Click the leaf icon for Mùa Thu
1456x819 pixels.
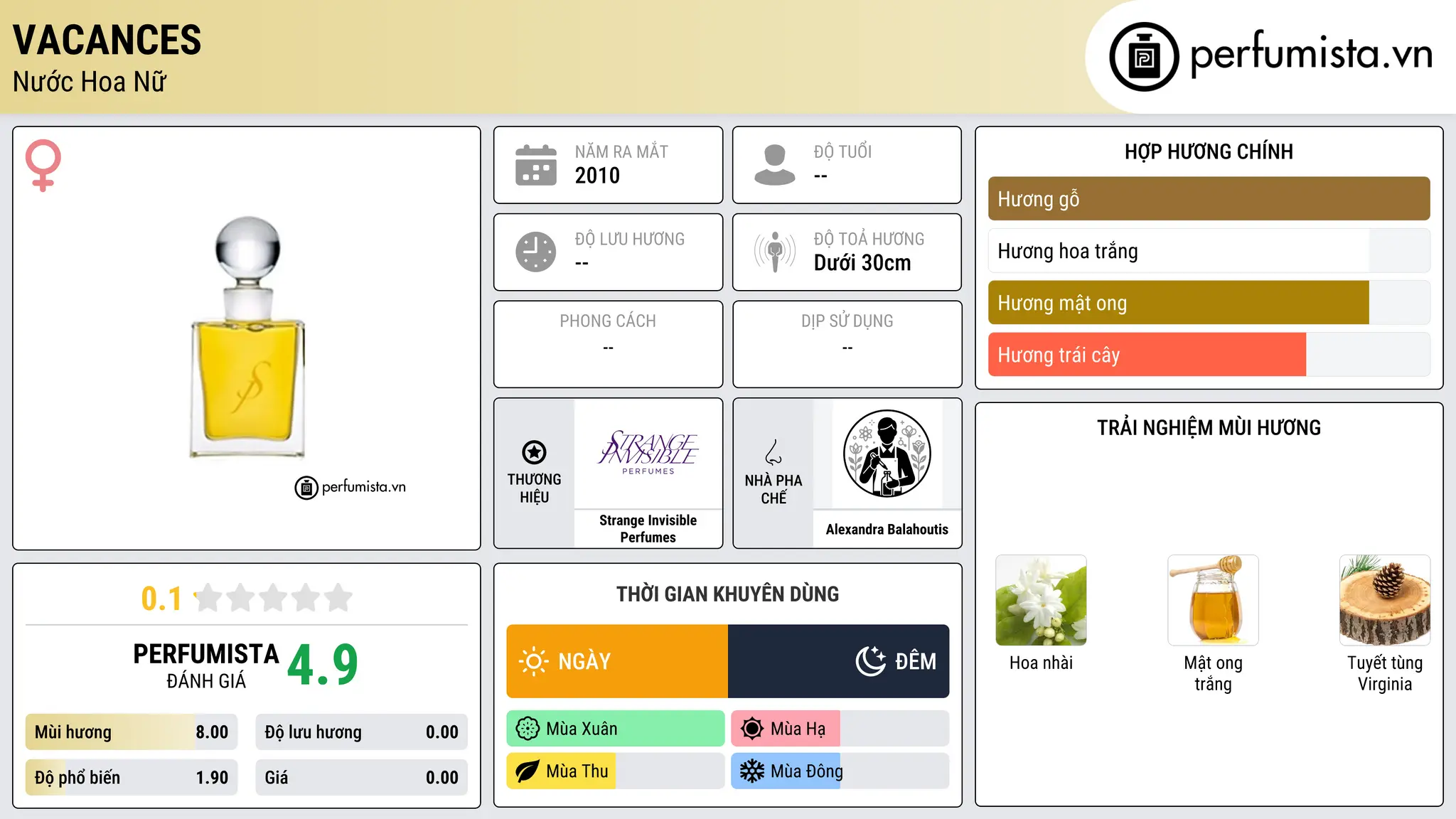tap(528, 771)
